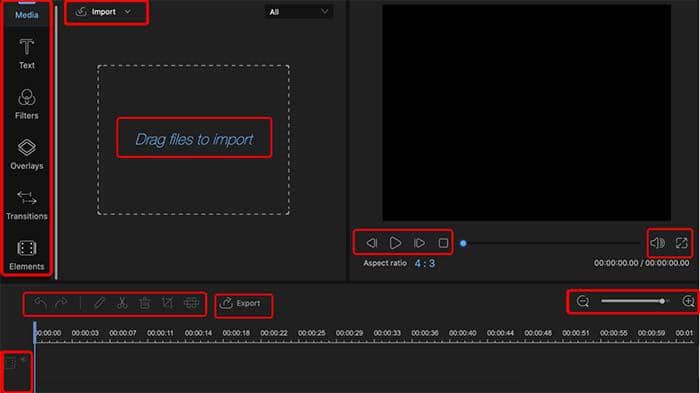
Task: Open the Transitions panel
Action: [27, 205]
